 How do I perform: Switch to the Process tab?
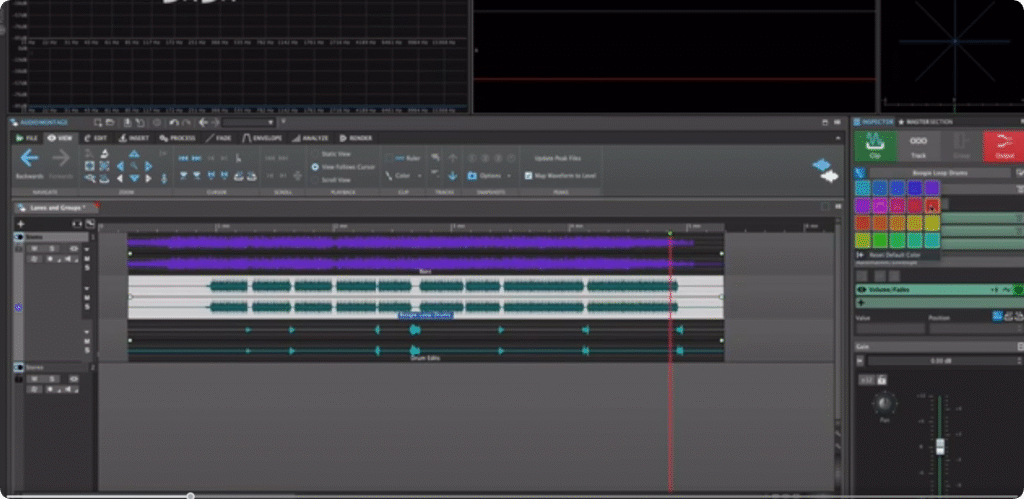178,138
